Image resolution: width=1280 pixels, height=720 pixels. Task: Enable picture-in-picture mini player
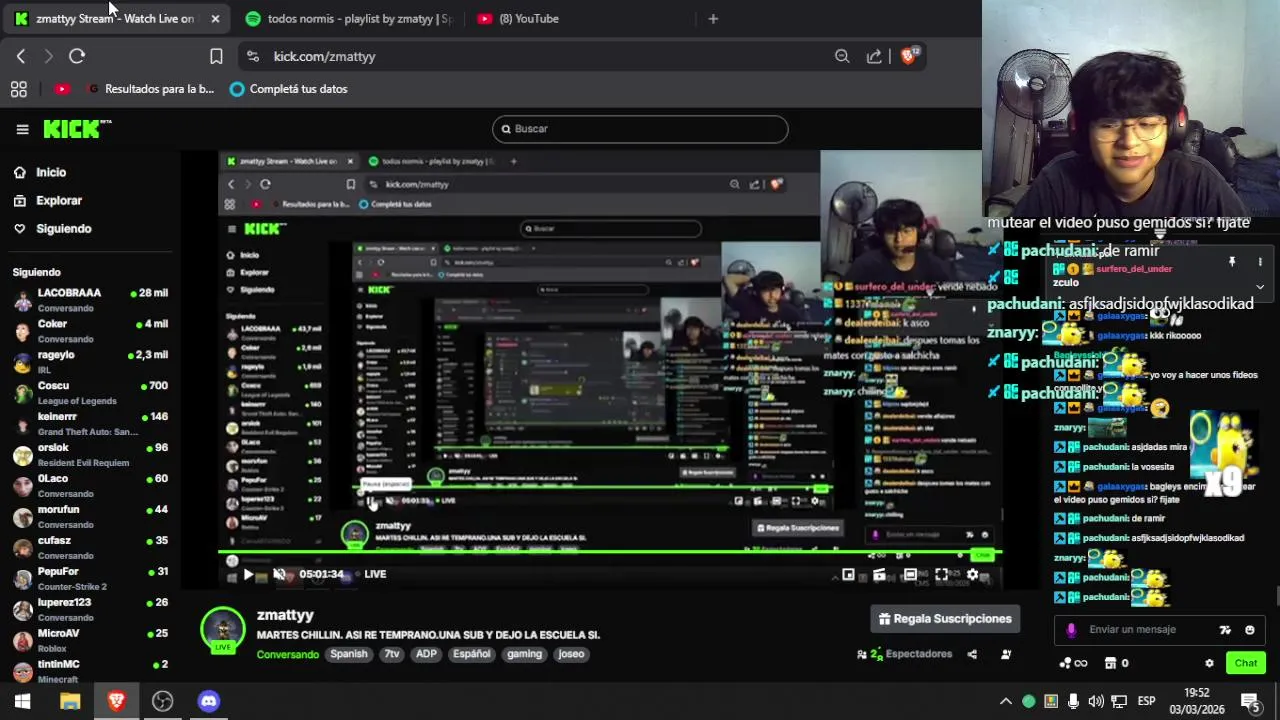[848, 575]
